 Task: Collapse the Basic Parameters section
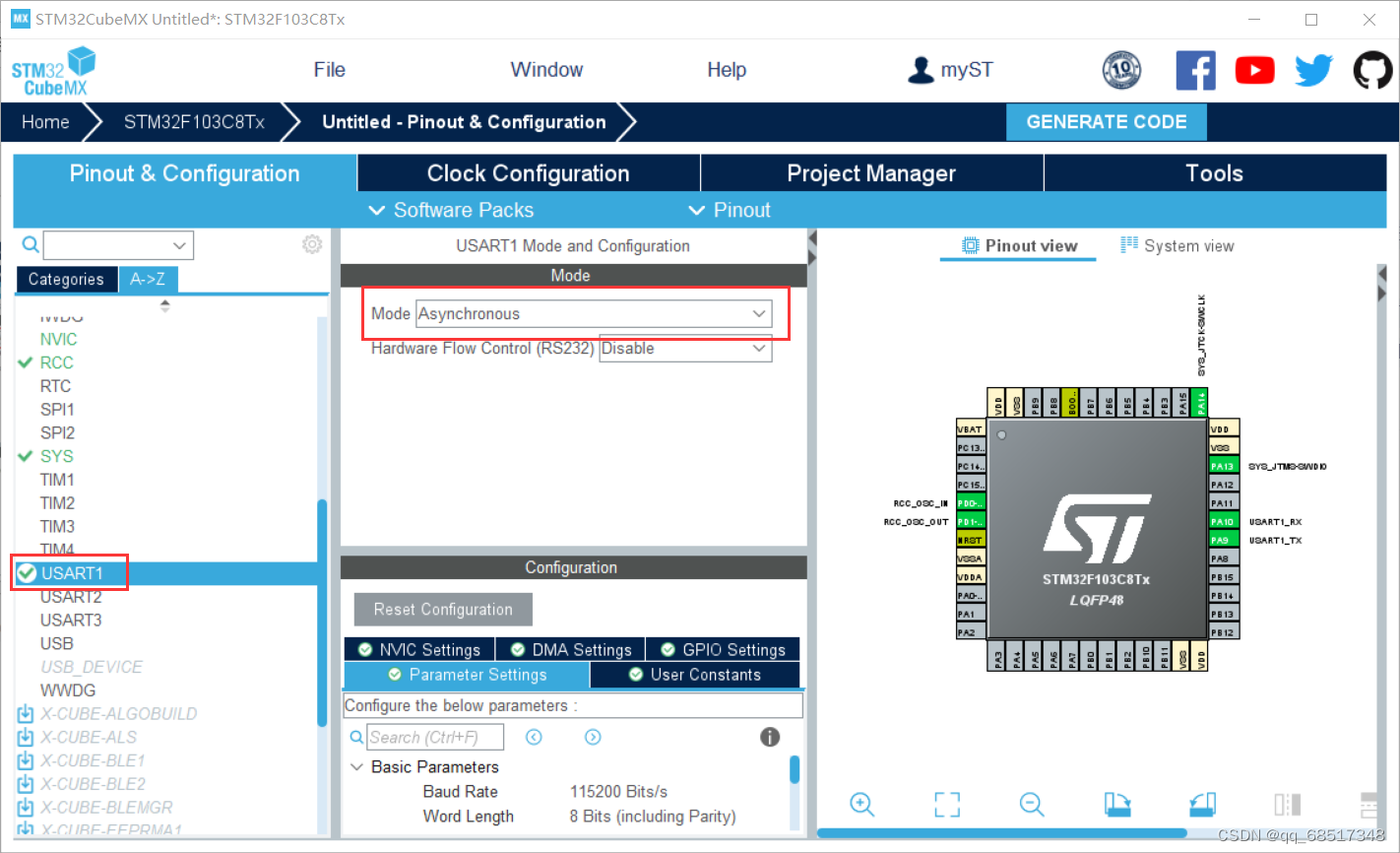pyautogui.click(x=356, y=766)
